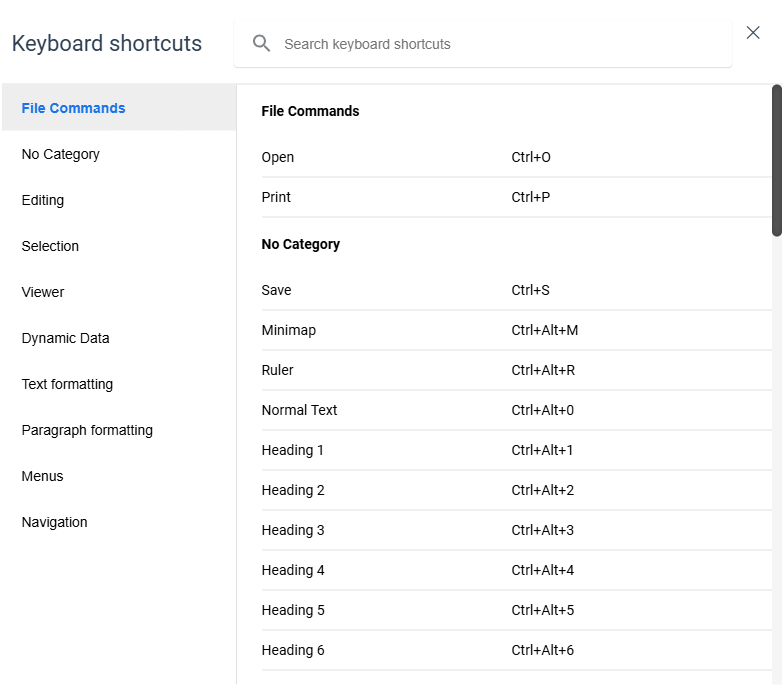Click the Normal Text row label

[x=300, y=410]
